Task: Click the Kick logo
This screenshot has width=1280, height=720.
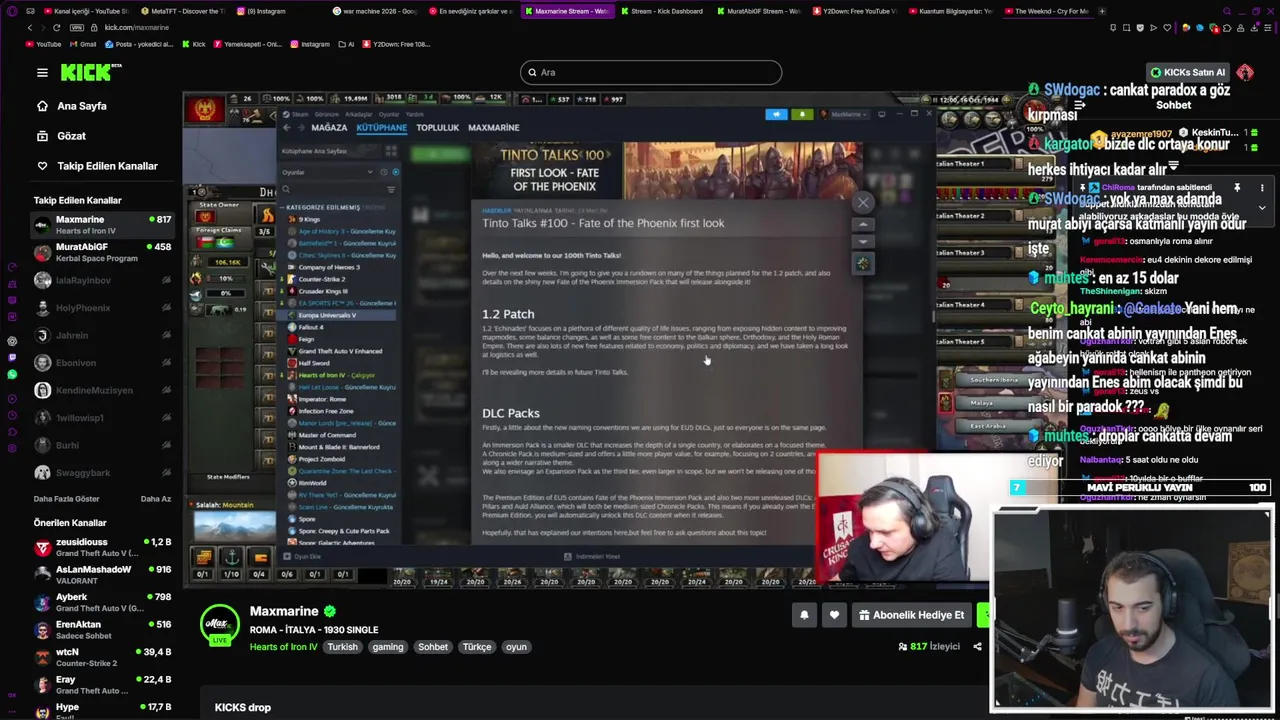Action: click(x=90, y=72)
